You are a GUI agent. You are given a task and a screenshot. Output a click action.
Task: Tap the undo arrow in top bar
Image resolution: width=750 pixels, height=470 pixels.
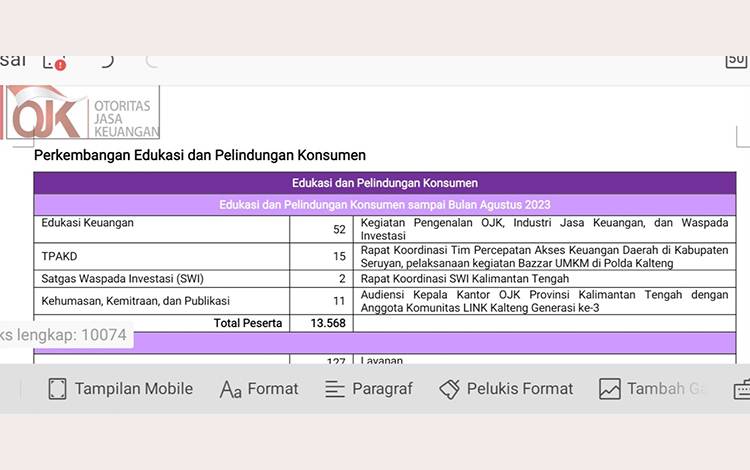point(107,62)
